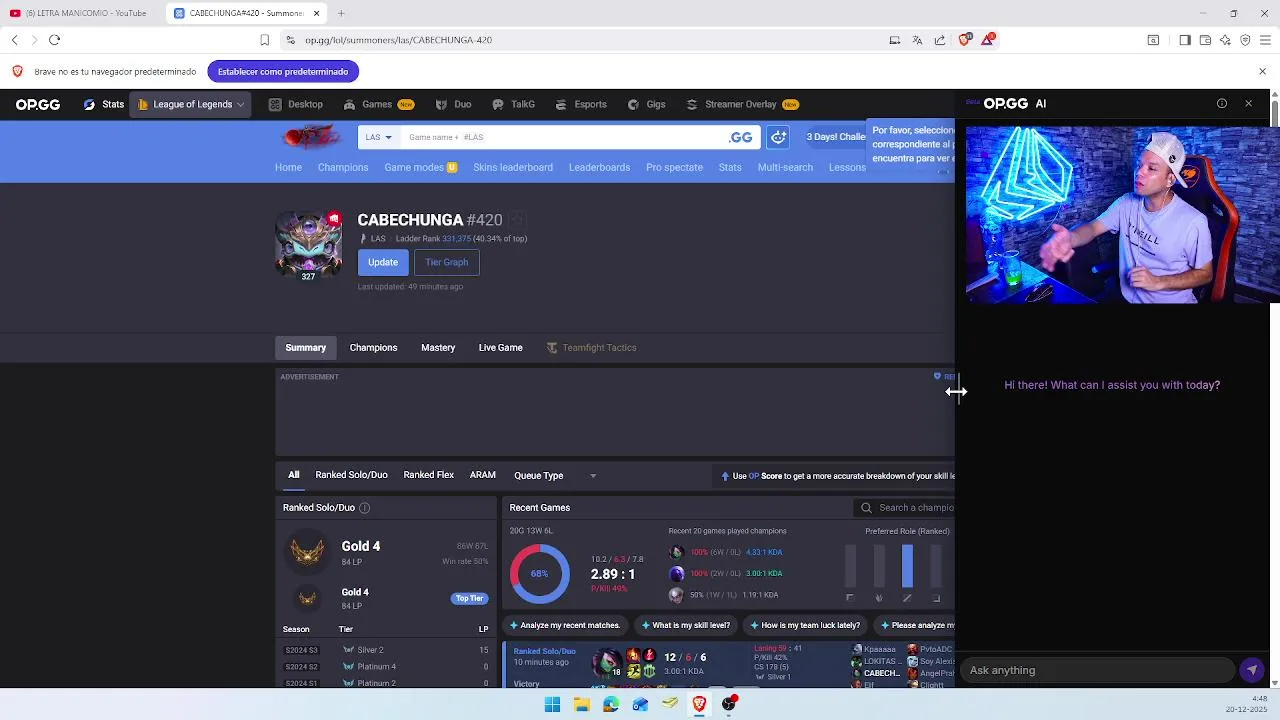
Task: Open the Game modes nav link
Action: [420, 167]
